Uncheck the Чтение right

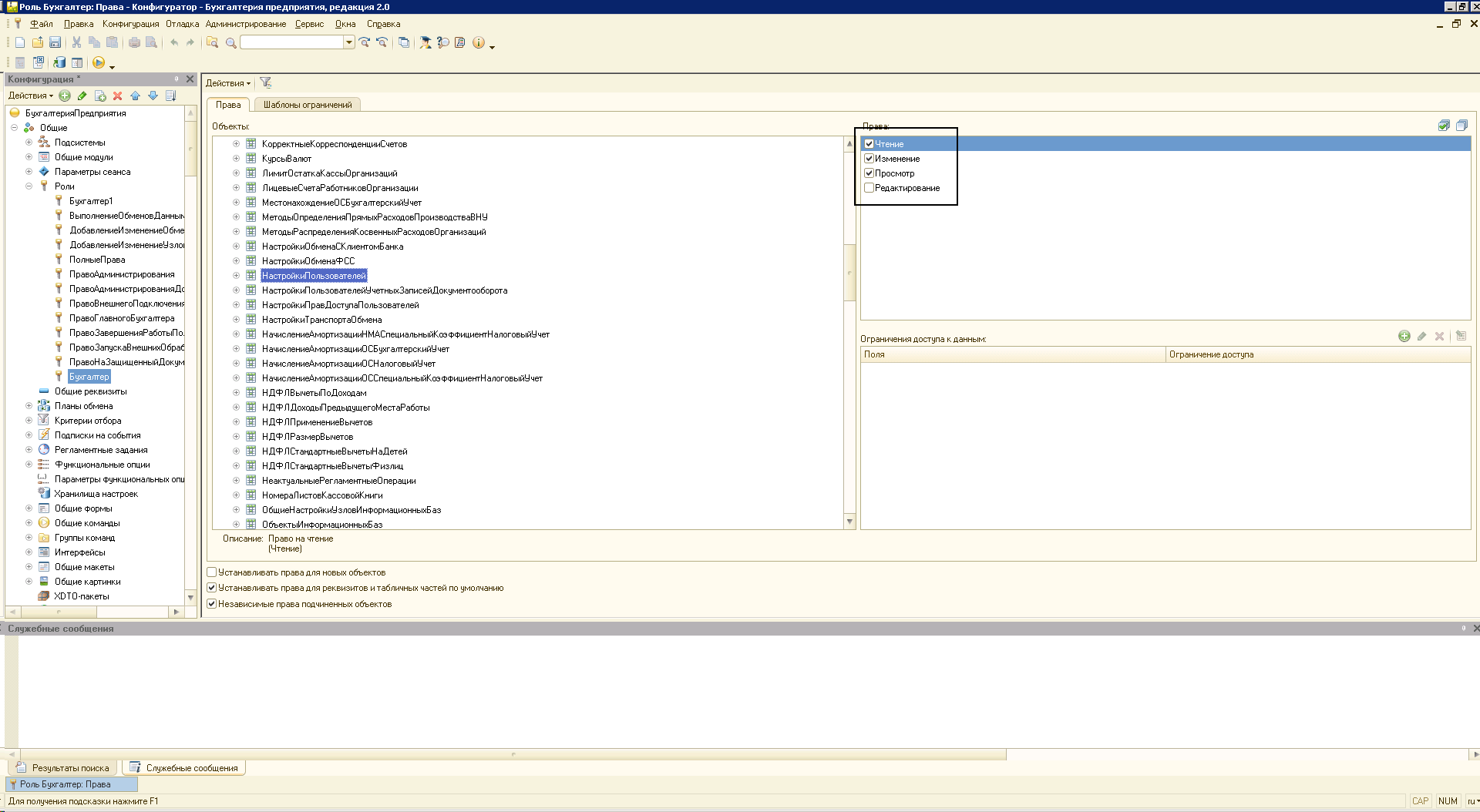[x=869, y=144]
